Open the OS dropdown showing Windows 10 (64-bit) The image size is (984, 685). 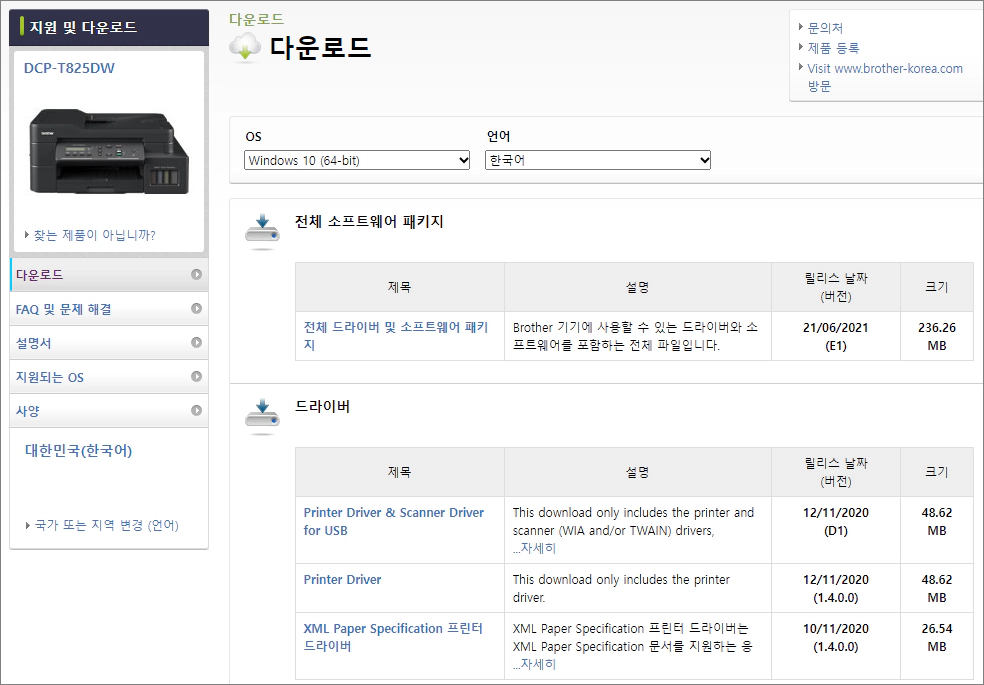[357, 161]
